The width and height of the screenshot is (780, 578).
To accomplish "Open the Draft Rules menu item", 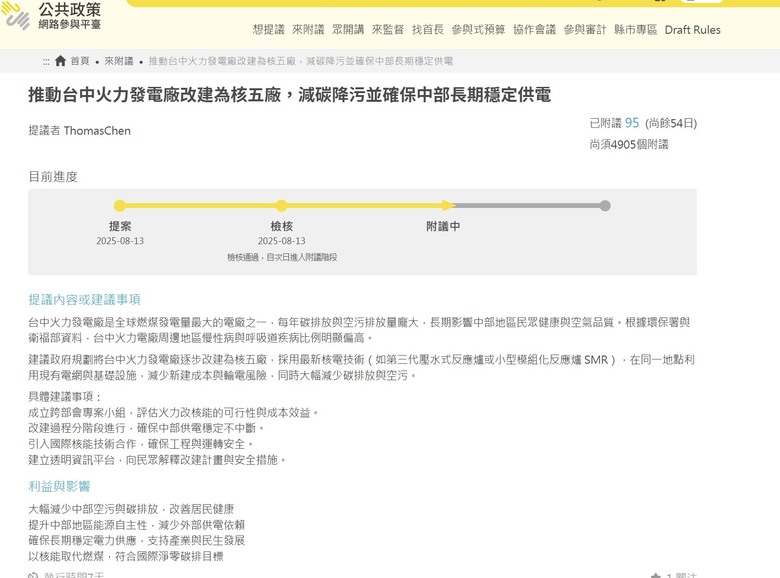I will (x=692, y=30).
